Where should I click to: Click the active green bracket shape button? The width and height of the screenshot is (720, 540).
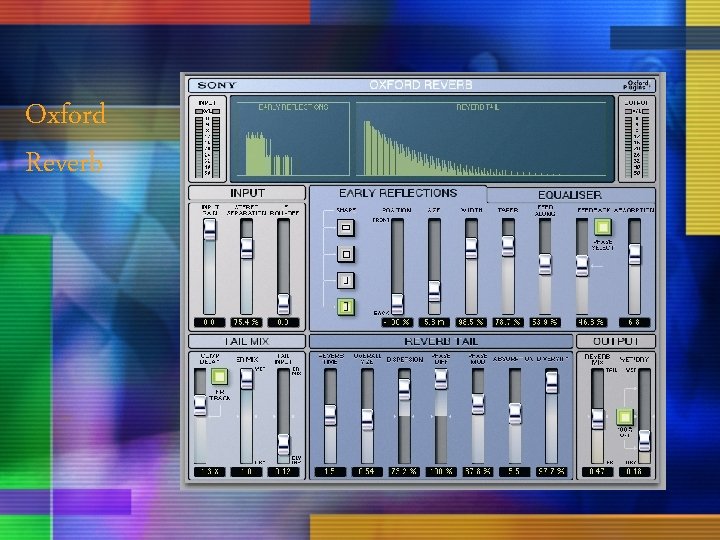click(346, 306)
